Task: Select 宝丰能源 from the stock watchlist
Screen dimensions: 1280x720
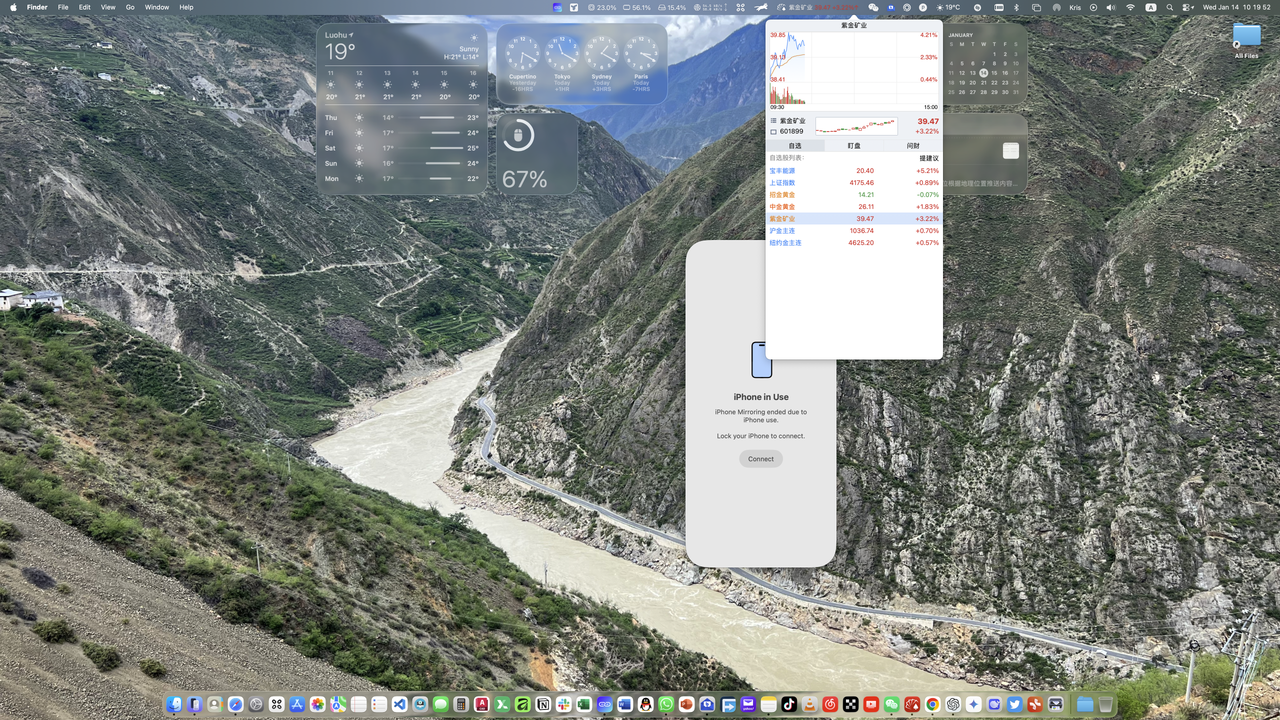Action: [x=783, y=171]
